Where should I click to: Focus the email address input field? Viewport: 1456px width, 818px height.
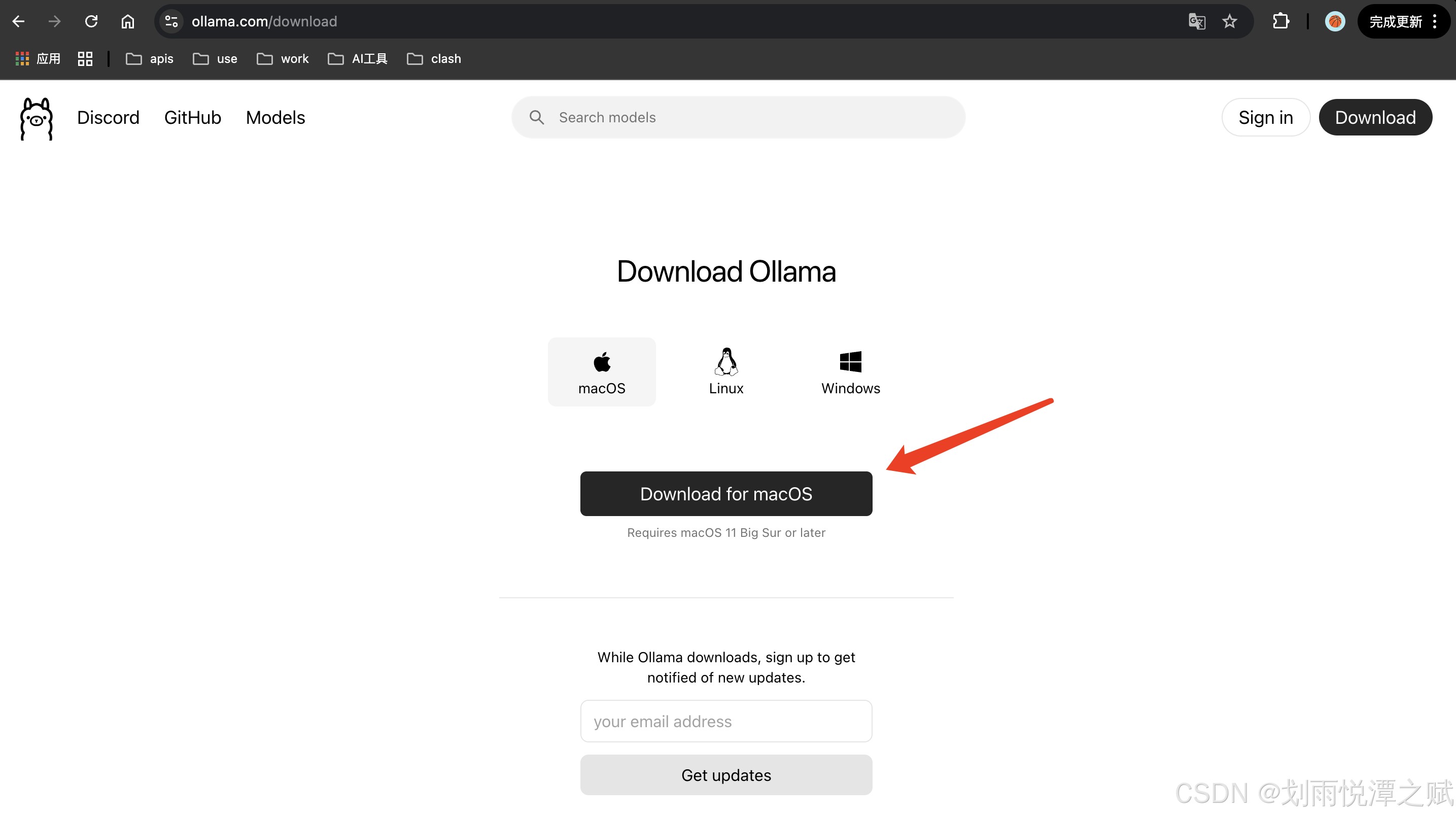click(x=726, y=721)
